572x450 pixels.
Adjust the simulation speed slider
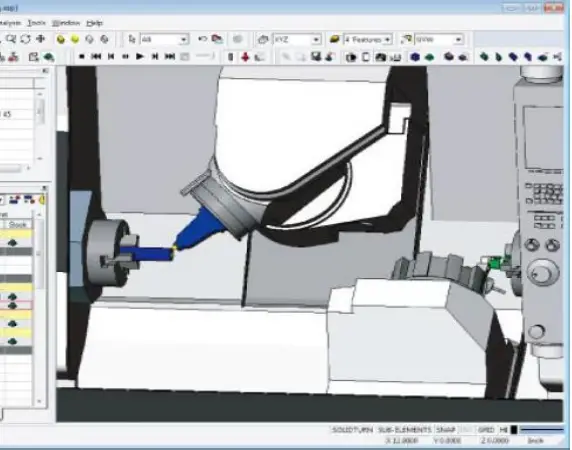coord(205,56)
